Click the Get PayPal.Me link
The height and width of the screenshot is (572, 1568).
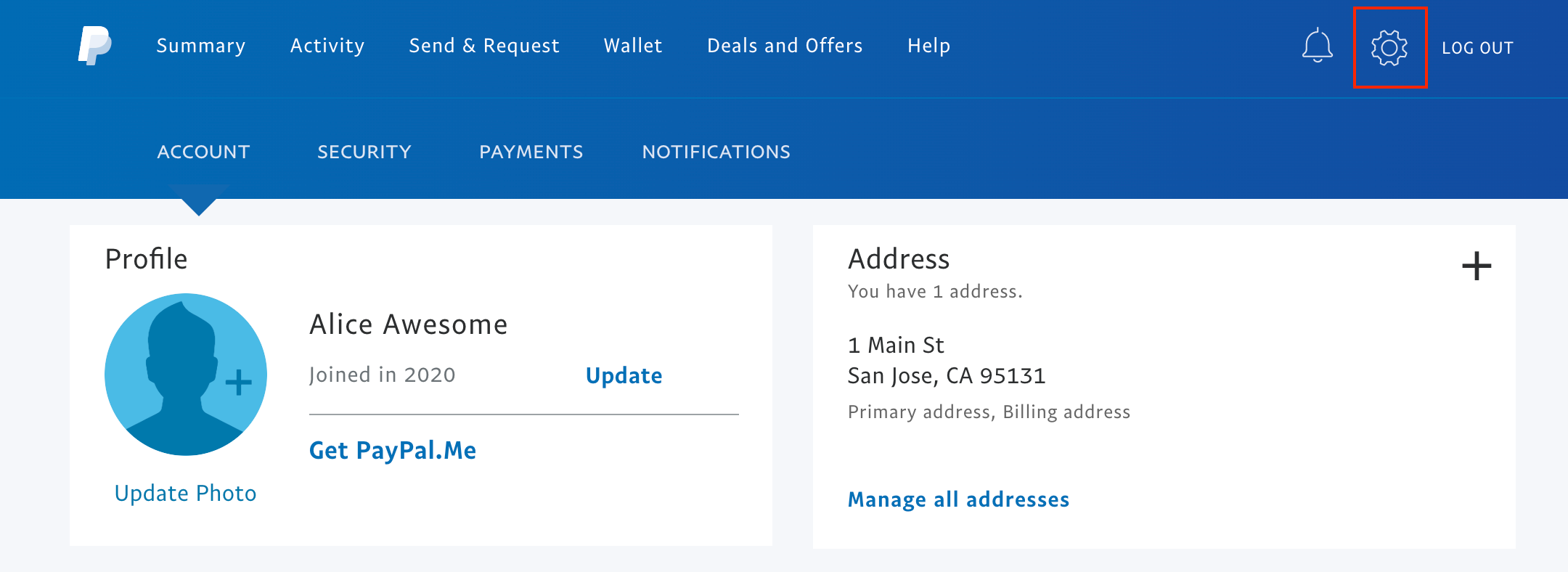(393, 450)
